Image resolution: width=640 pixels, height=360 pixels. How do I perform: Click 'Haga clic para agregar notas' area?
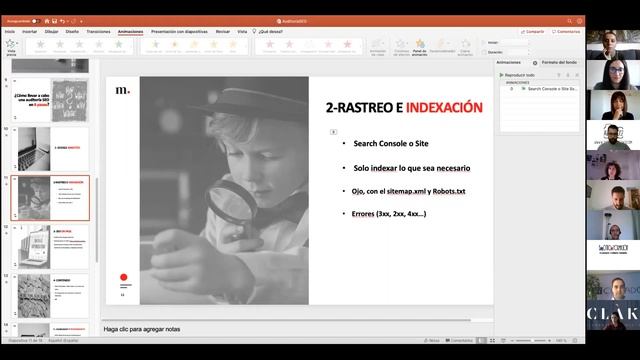(x=142, y=329)
